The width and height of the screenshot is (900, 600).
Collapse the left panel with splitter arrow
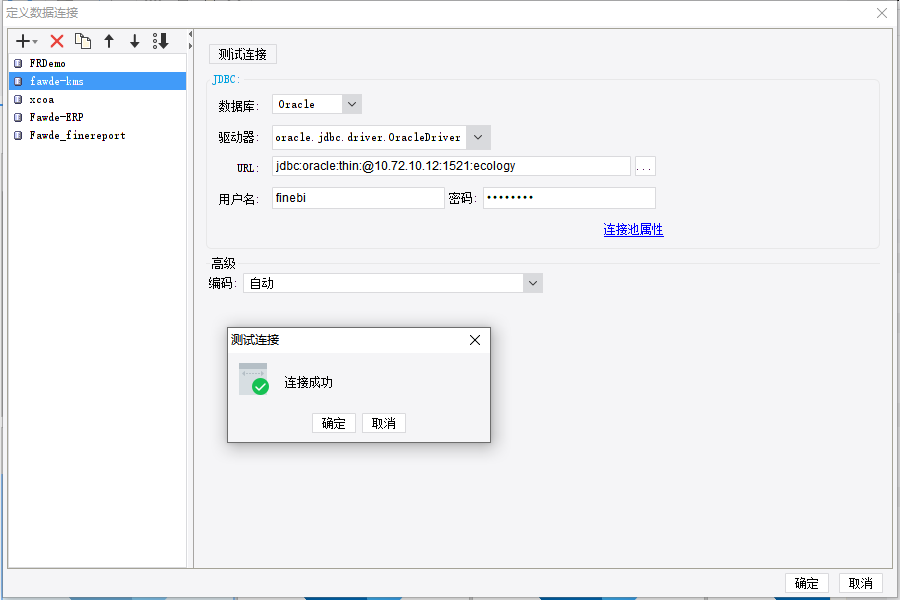point(190,34)
